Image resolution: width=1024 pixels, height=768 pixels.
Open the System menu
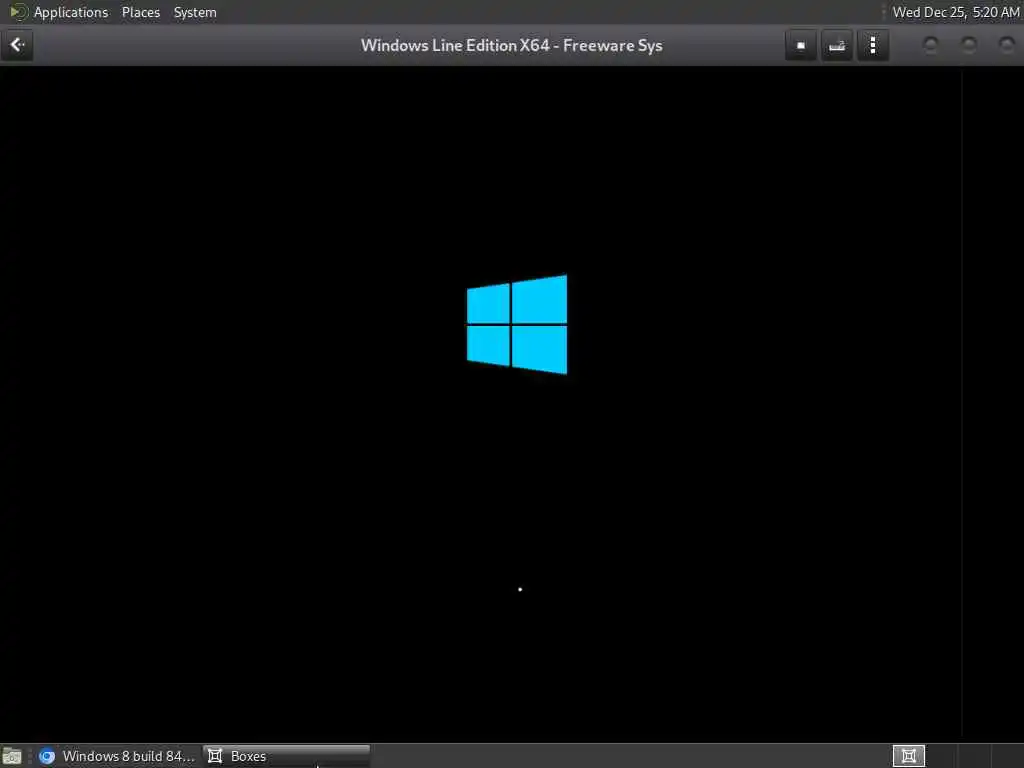coord(195,12)
